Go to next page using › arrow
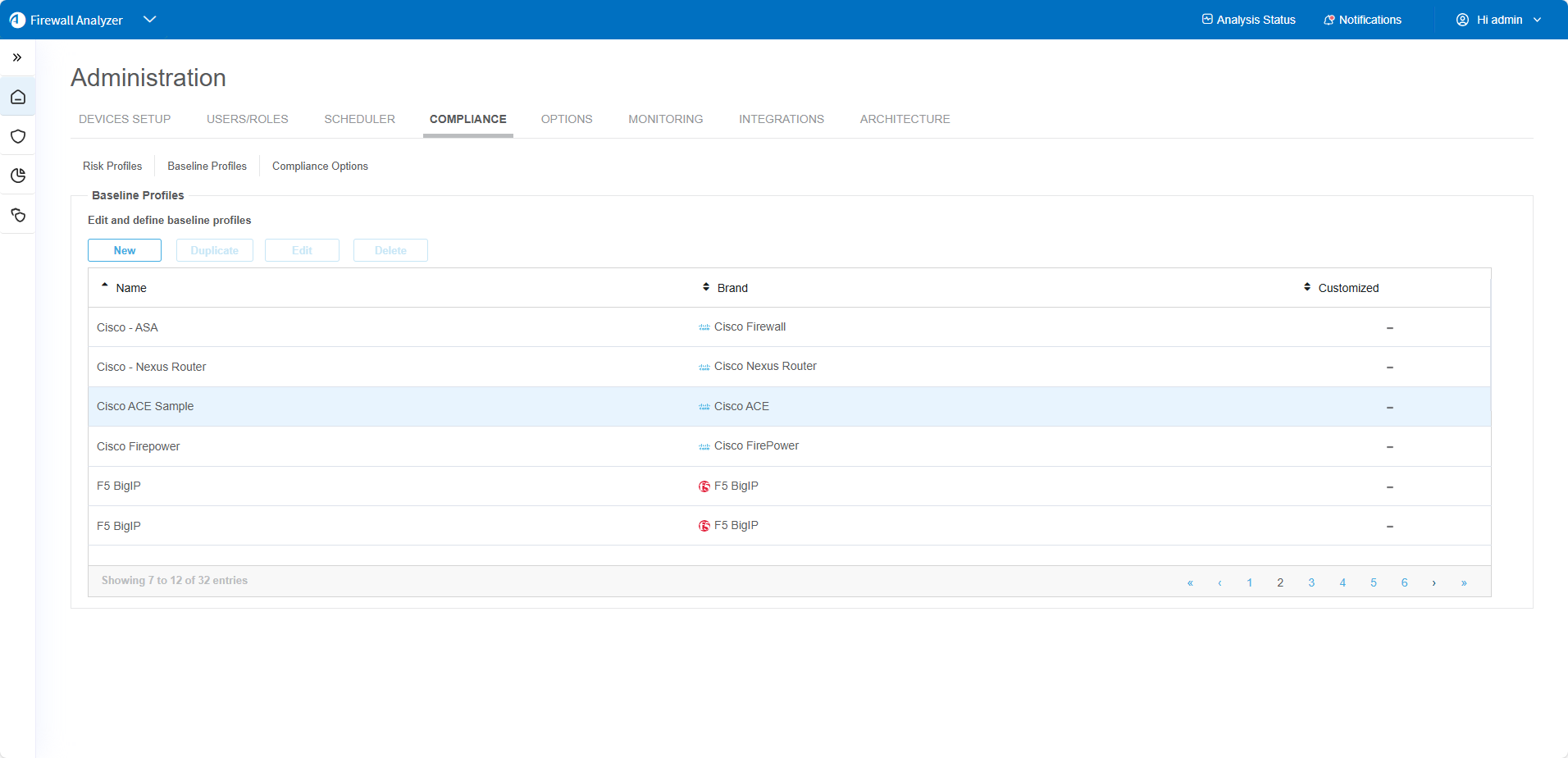Viewport: 1568px width, 758px height. click(x=1434, y=582)
